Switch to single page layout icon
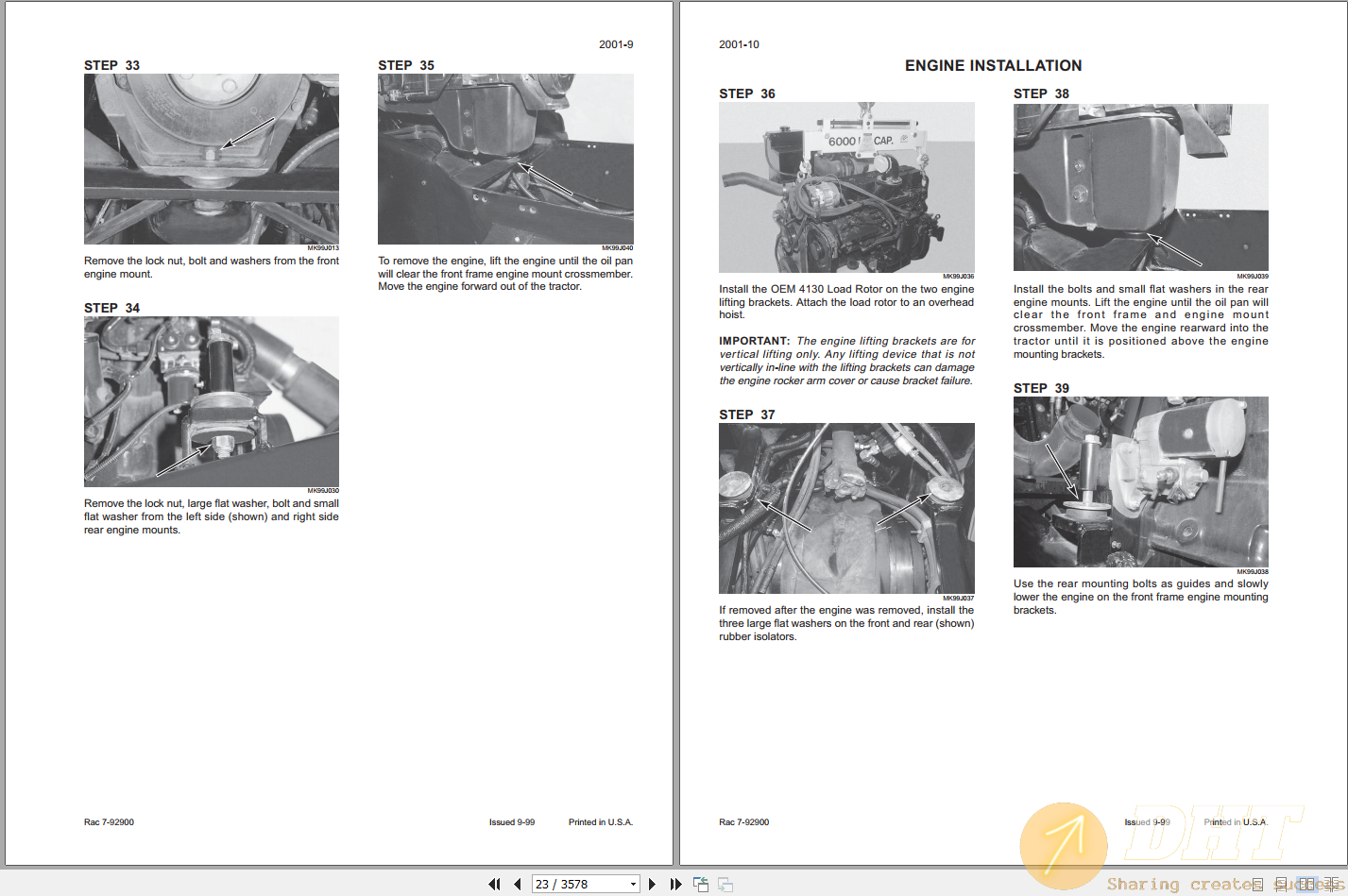The image size is (1348, 896). (1258, 884)
